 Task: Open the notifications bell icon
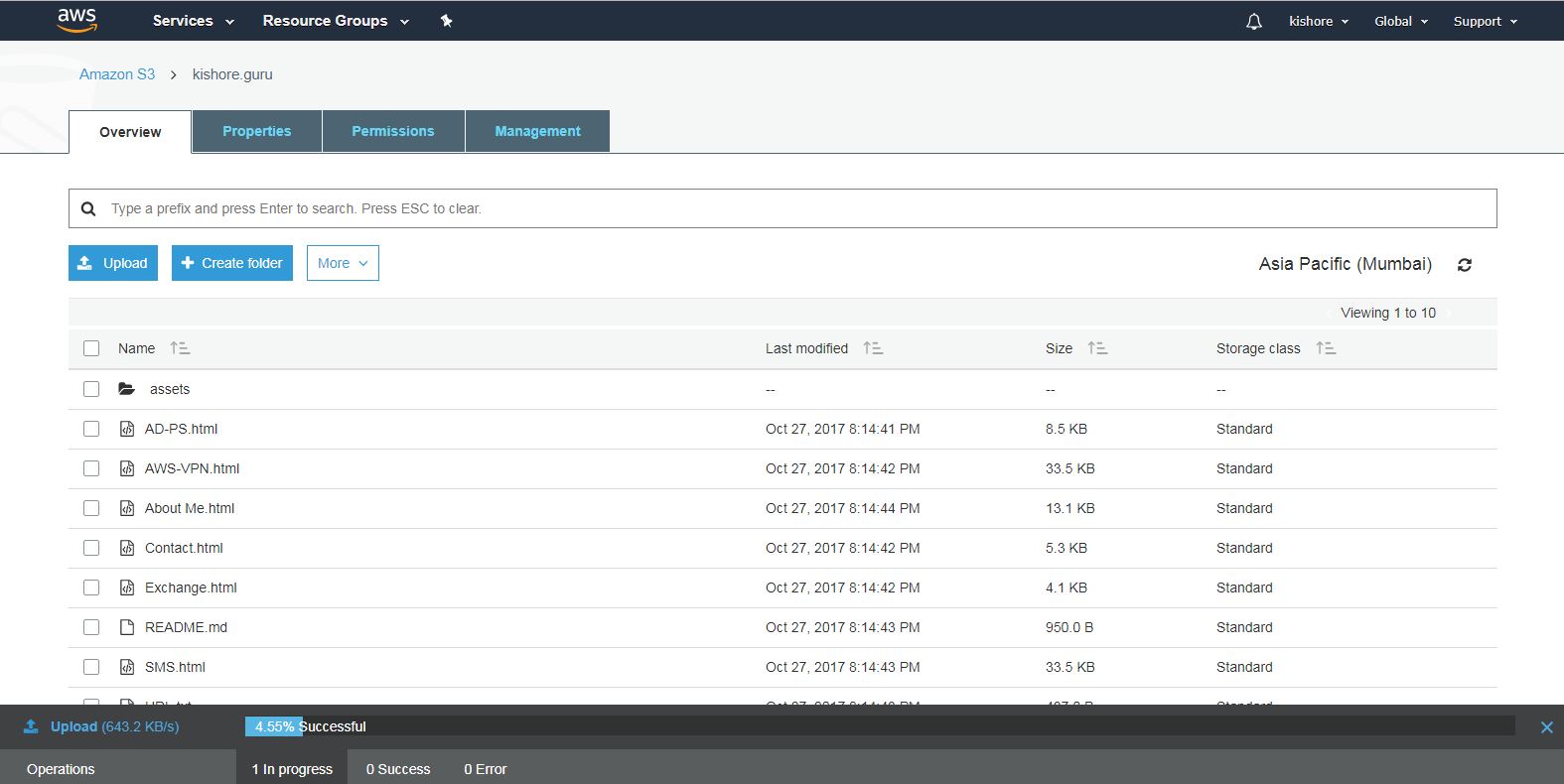tap(1254, 21)
